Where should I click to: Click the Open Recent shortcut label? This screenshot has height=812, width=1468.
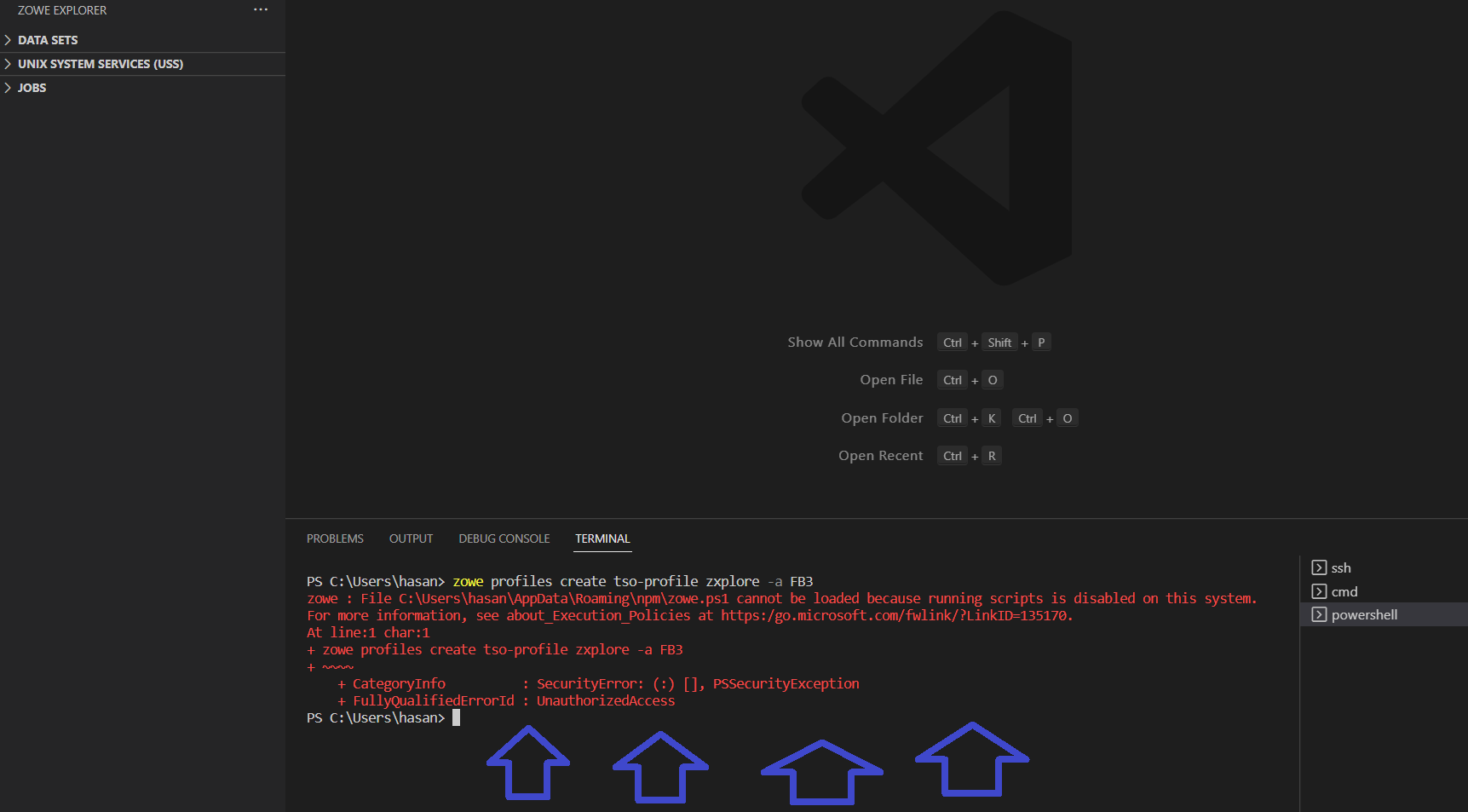tap(880, 456)
